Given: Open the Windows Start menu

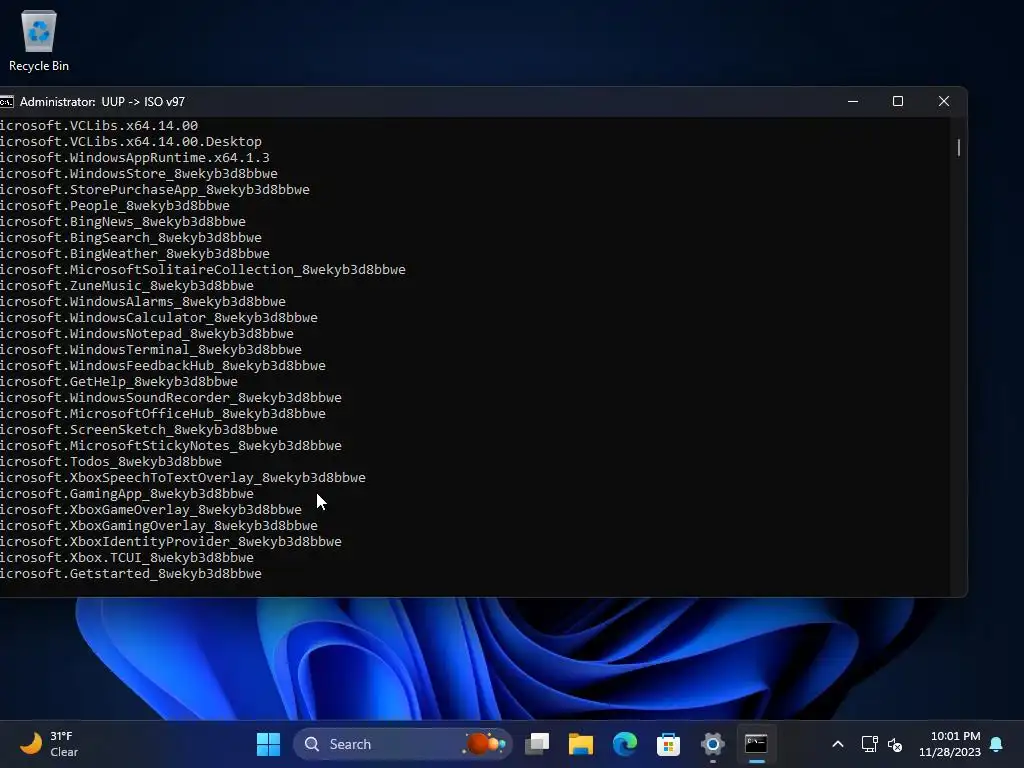Looking at the screenshot, I should pyautogui.click(x=268, y=744).
